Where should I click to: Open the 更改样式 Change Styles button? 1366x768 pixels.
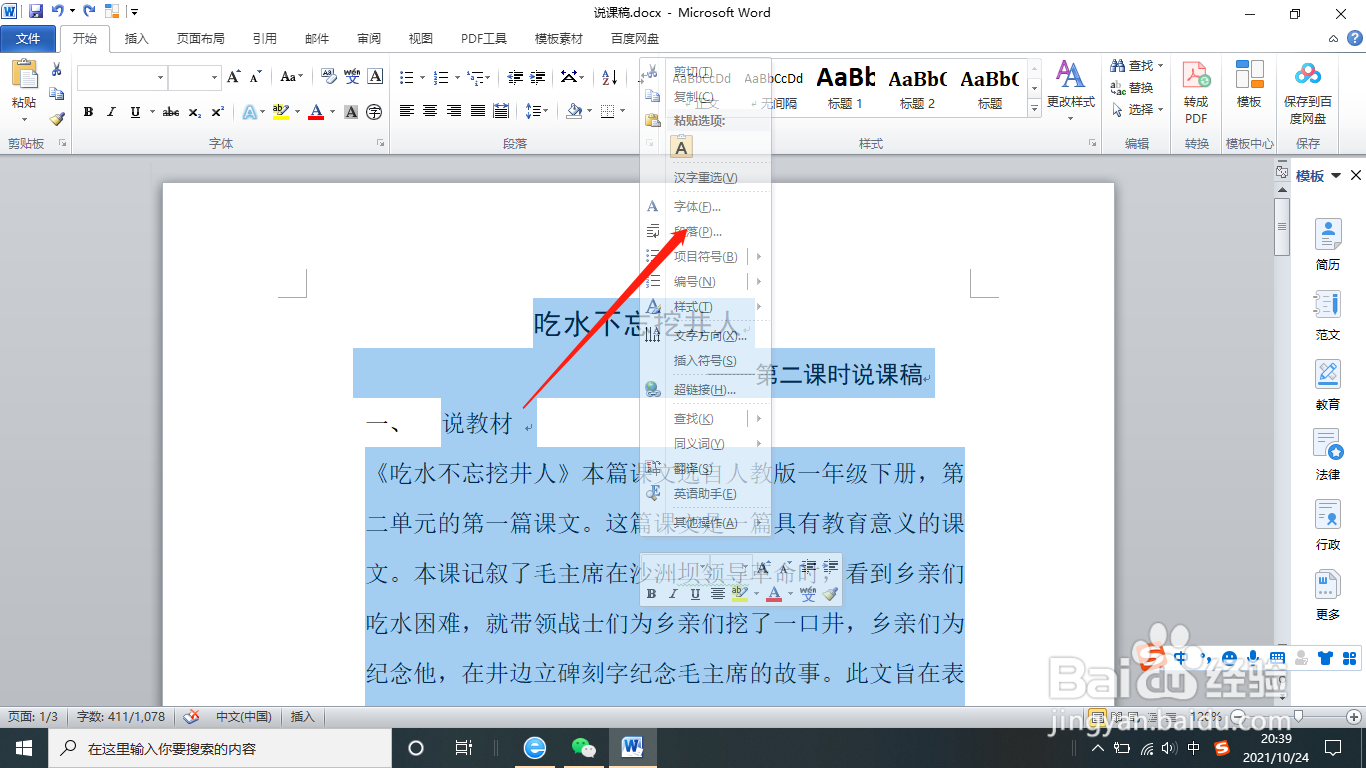[1070, 90]
